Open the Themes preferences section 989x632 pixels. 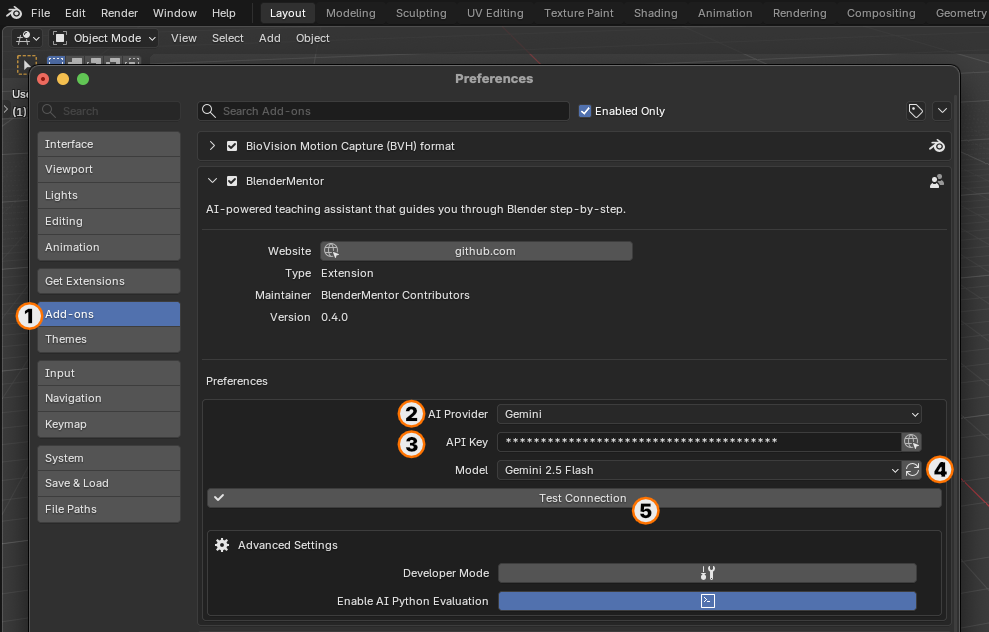(108, 339)
